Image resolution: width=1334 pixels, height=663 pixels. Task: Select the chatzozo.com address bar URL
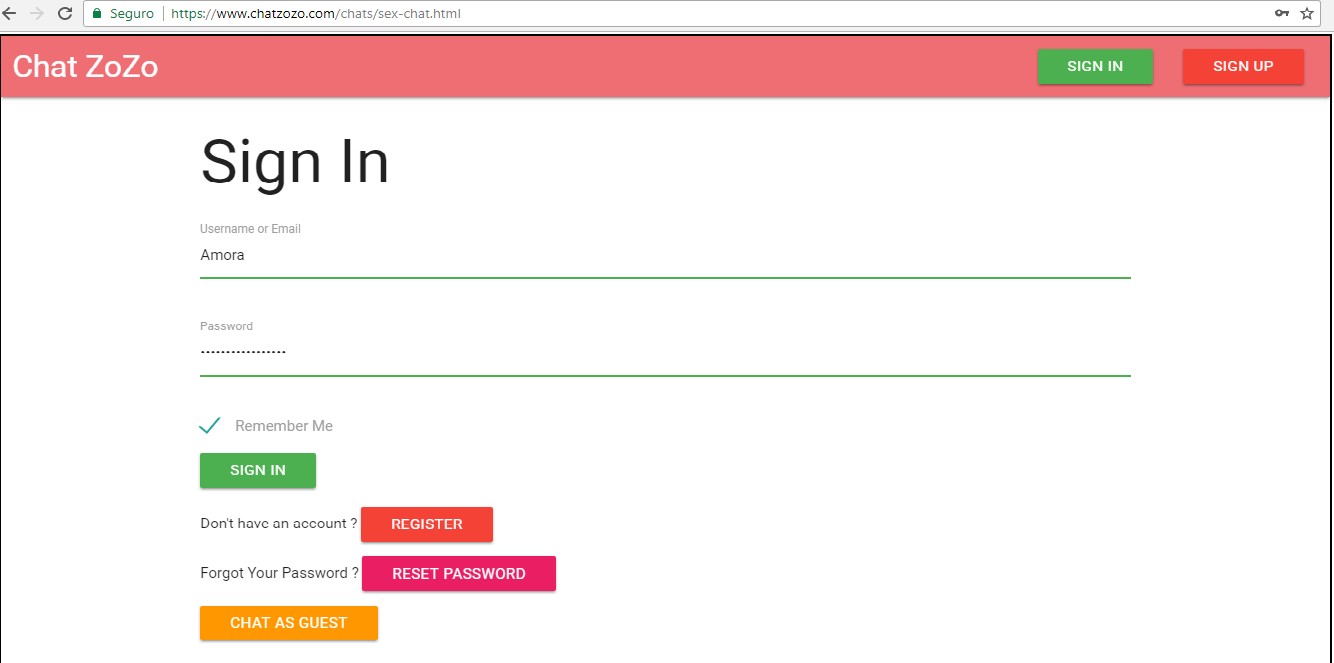(316, 14)
